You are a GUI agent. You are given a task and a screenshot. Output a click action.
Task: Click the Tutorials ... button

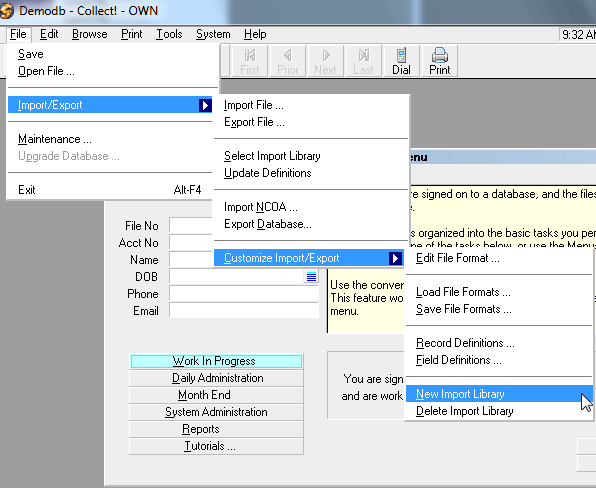tap(216, 446)
